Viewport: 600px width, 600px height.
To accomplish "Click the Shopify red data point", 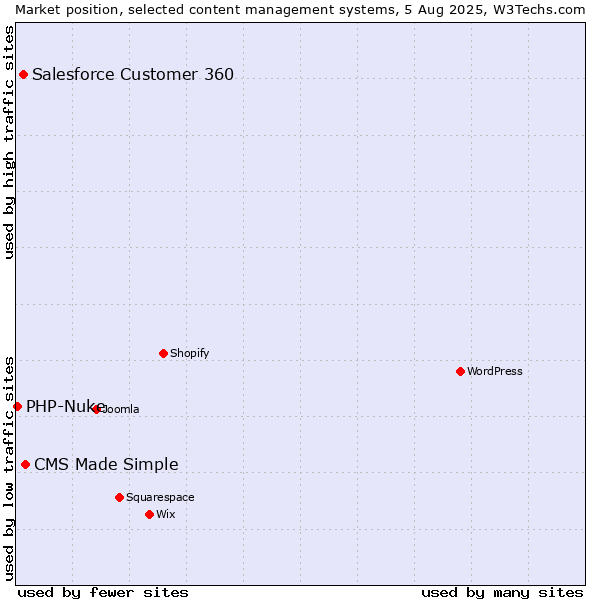I will coord(163,353).
